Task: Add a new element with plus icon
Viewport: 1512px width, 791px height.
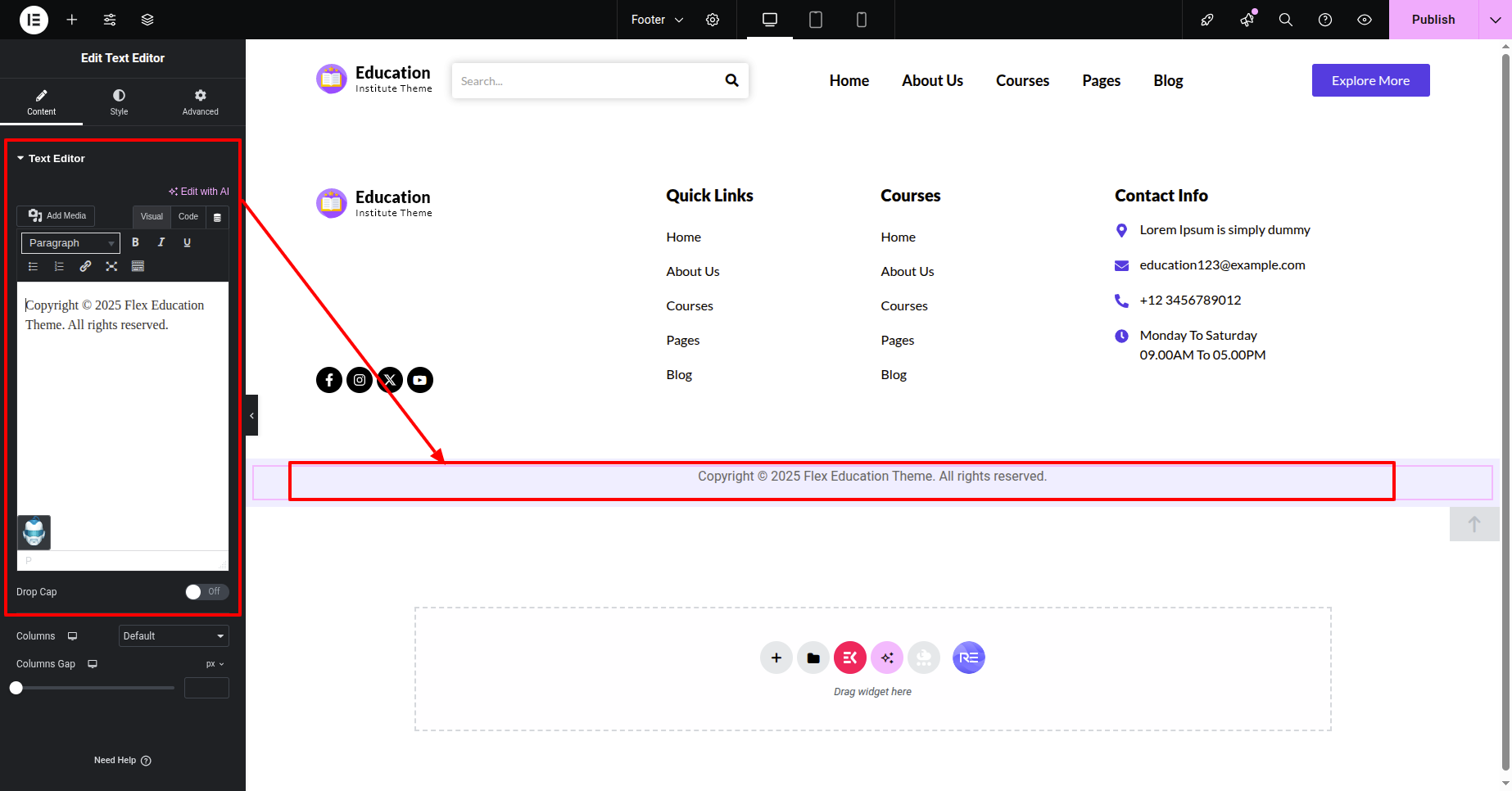Action: (x=72, y=20)
